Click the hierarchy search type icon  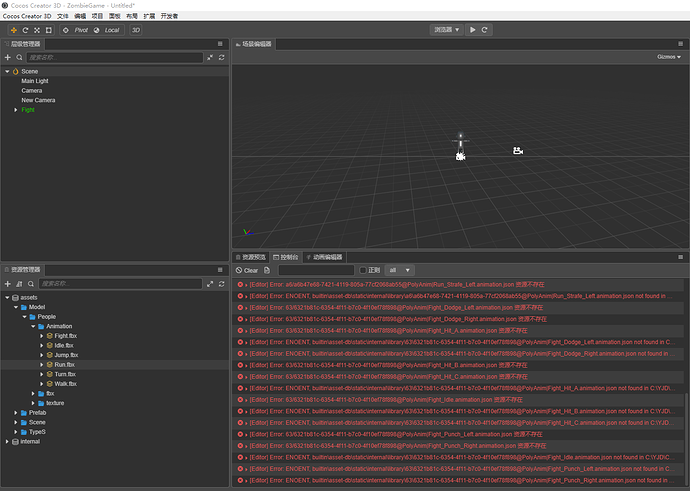[x=19, y=57]
